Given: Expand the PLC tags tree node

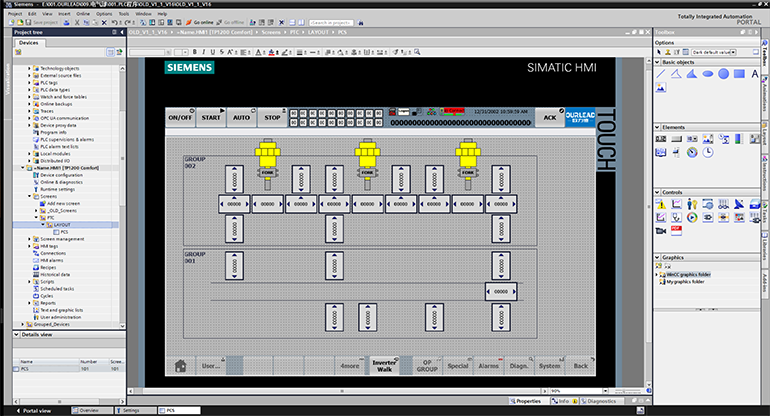Looking at the screenshot, I should pos(29,83).
